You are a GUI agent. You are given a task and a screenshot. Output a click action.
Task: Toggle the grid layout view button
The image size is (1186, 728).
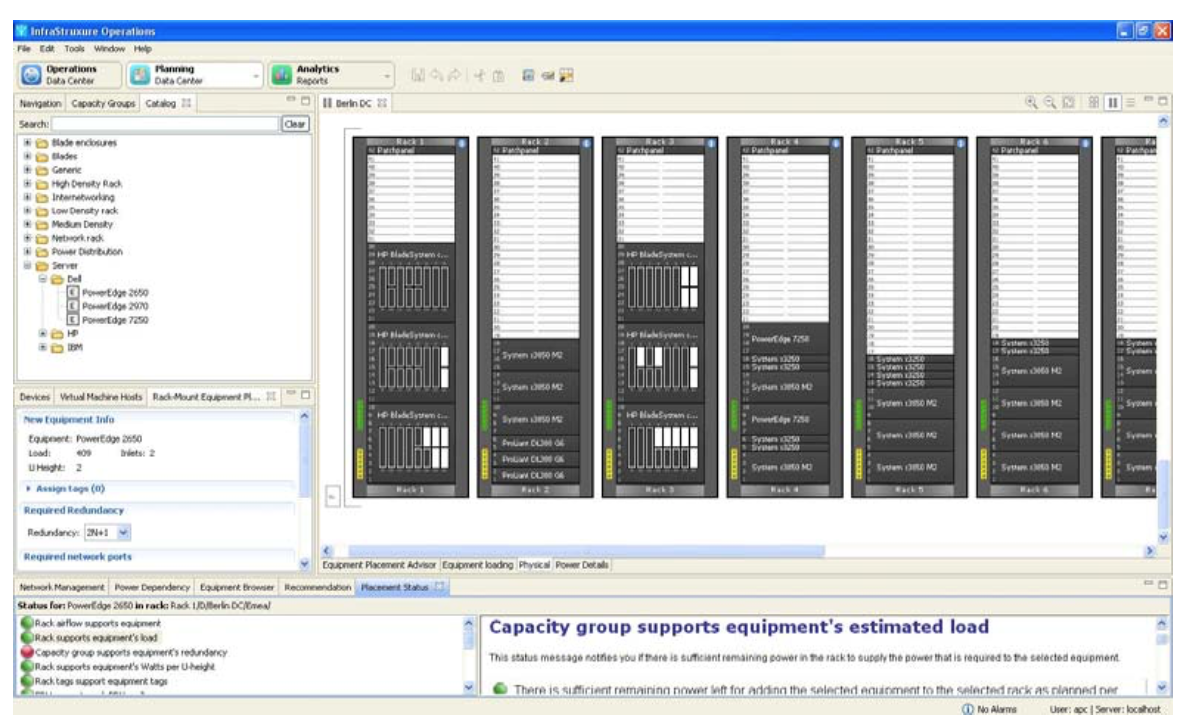click(x=1094, y=103)
